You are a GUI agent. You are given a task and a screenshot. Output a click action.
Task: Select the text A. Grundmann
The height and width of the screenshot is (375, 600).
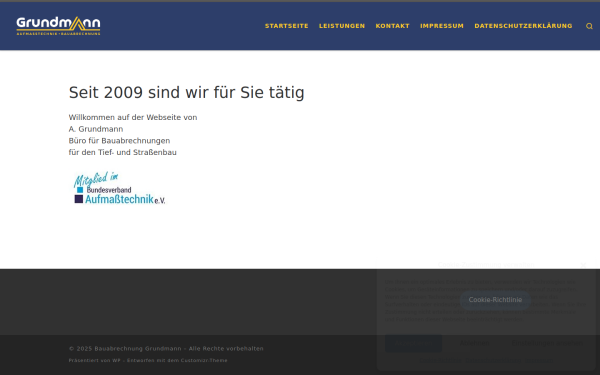96,129
